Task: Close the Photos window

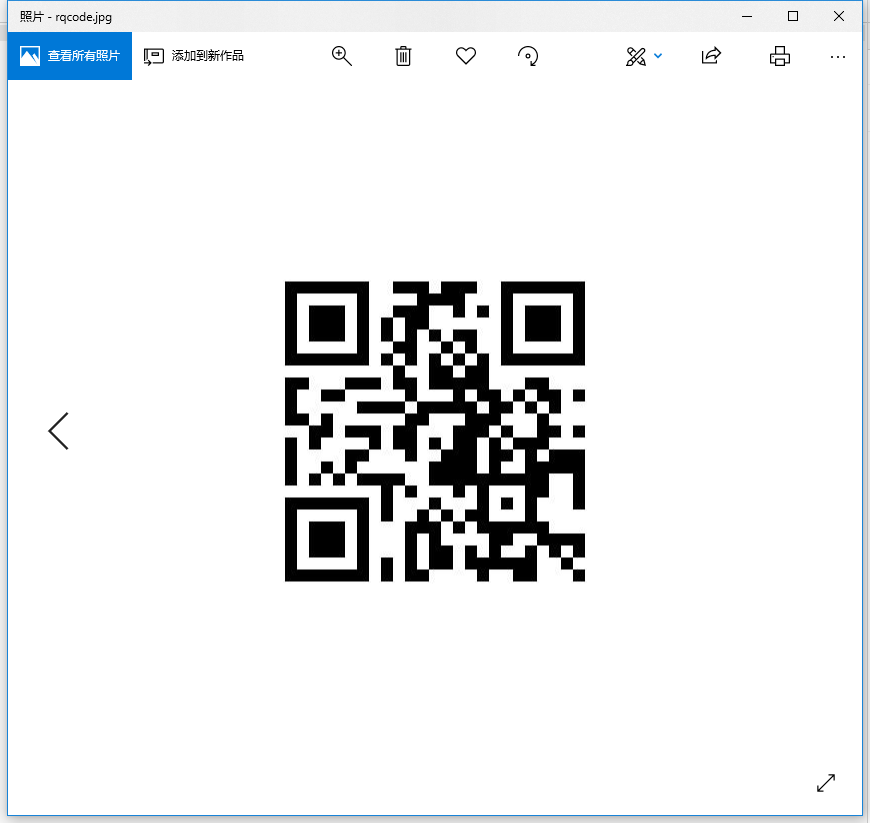Action: coord(839,17)
